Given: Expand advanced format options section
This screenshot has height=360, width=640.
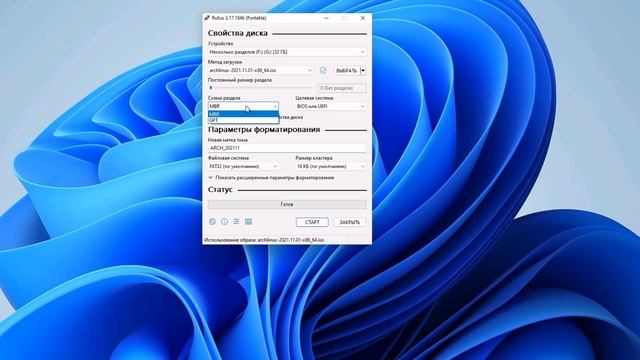Looking at the screenshot, I should click(x=271, y=178).
